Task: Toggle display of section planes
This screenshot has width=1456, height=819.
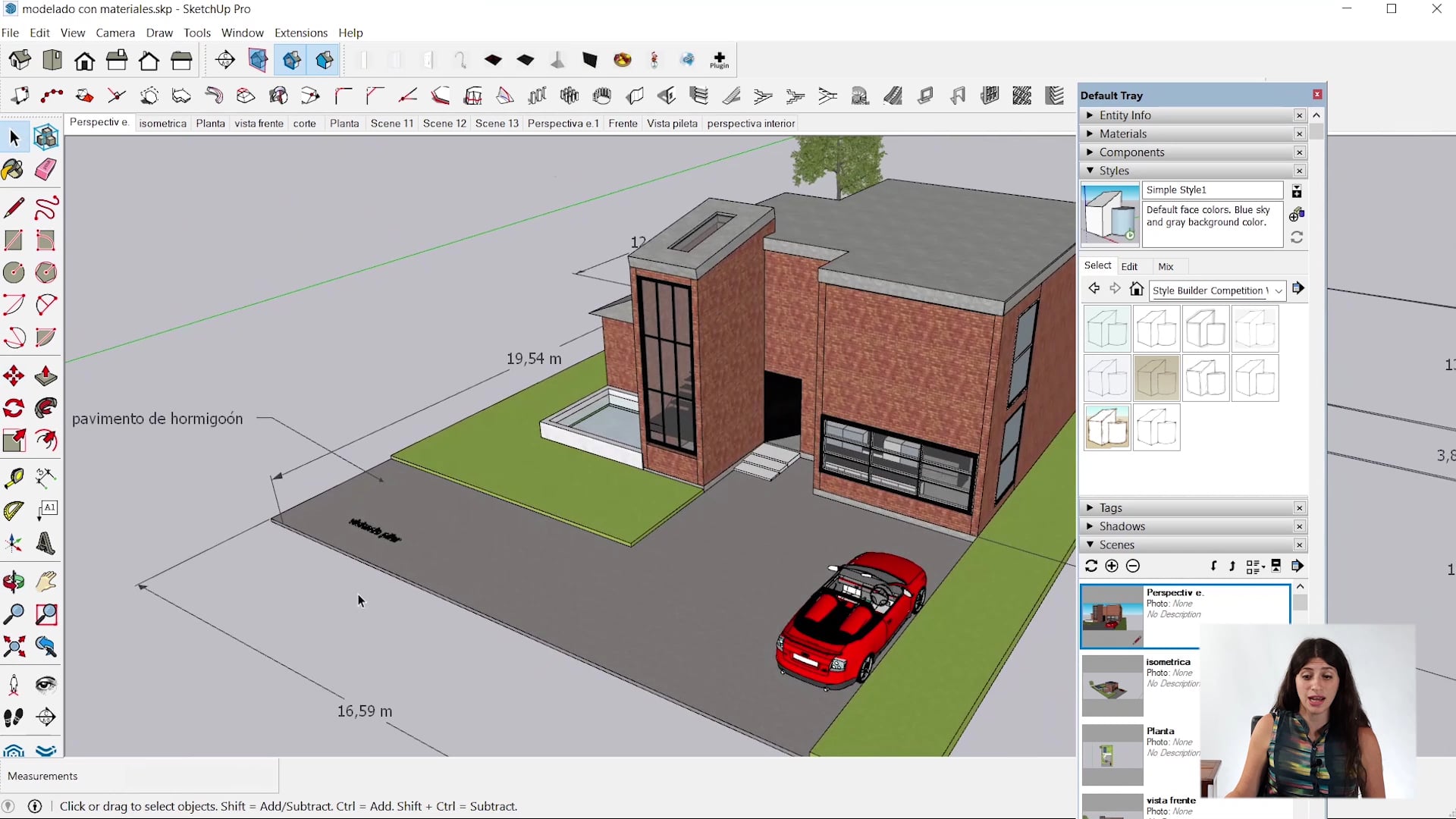Action: point(258,60)
